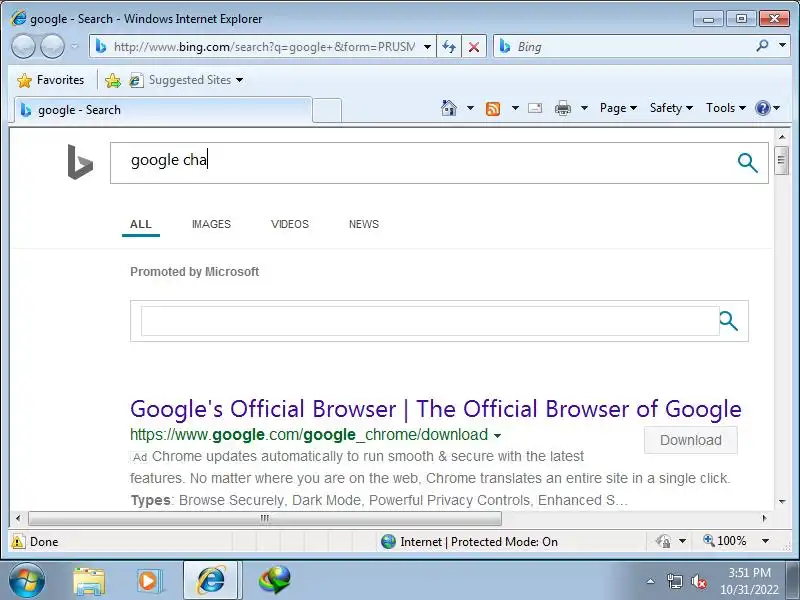Click the empty promoted search field

point(430,321)
